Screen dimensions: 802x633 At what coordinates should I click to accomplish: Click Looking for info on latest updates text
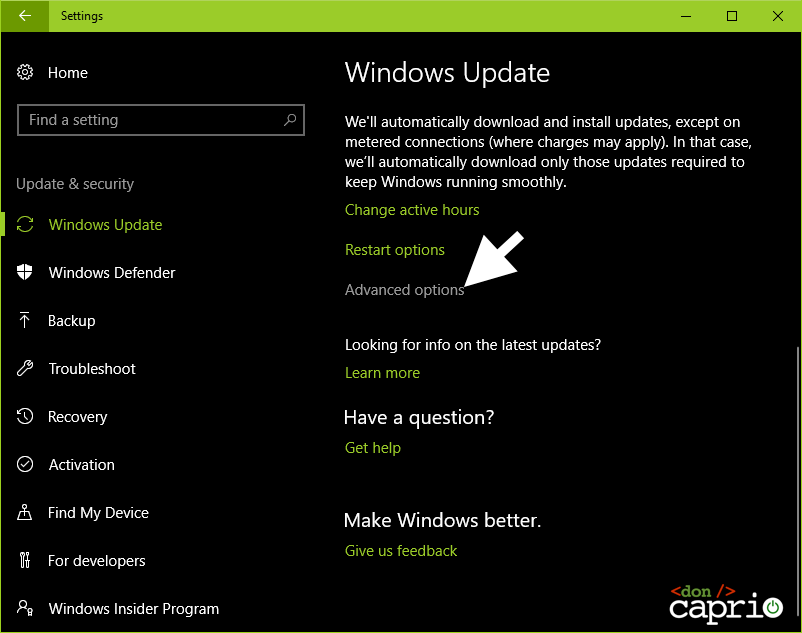coord(473,345)
